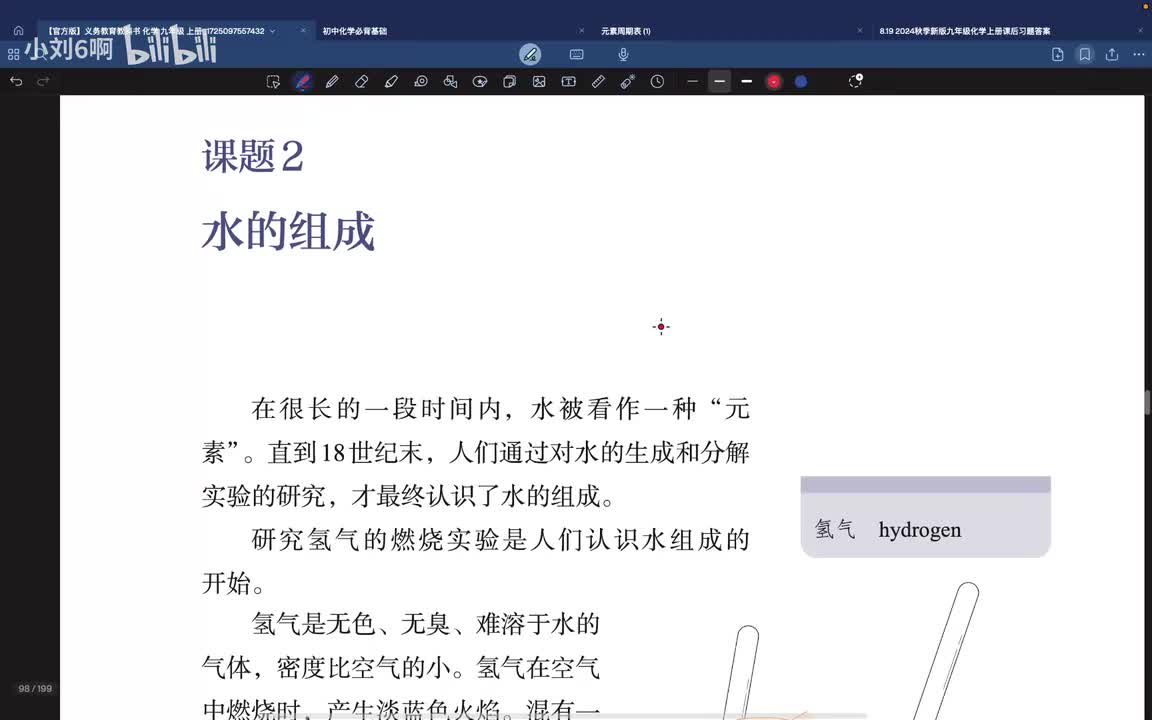This screenshot has width=1152, height=720.
Task: Select the laser pointer tool
Action: [x=627, y=82]
